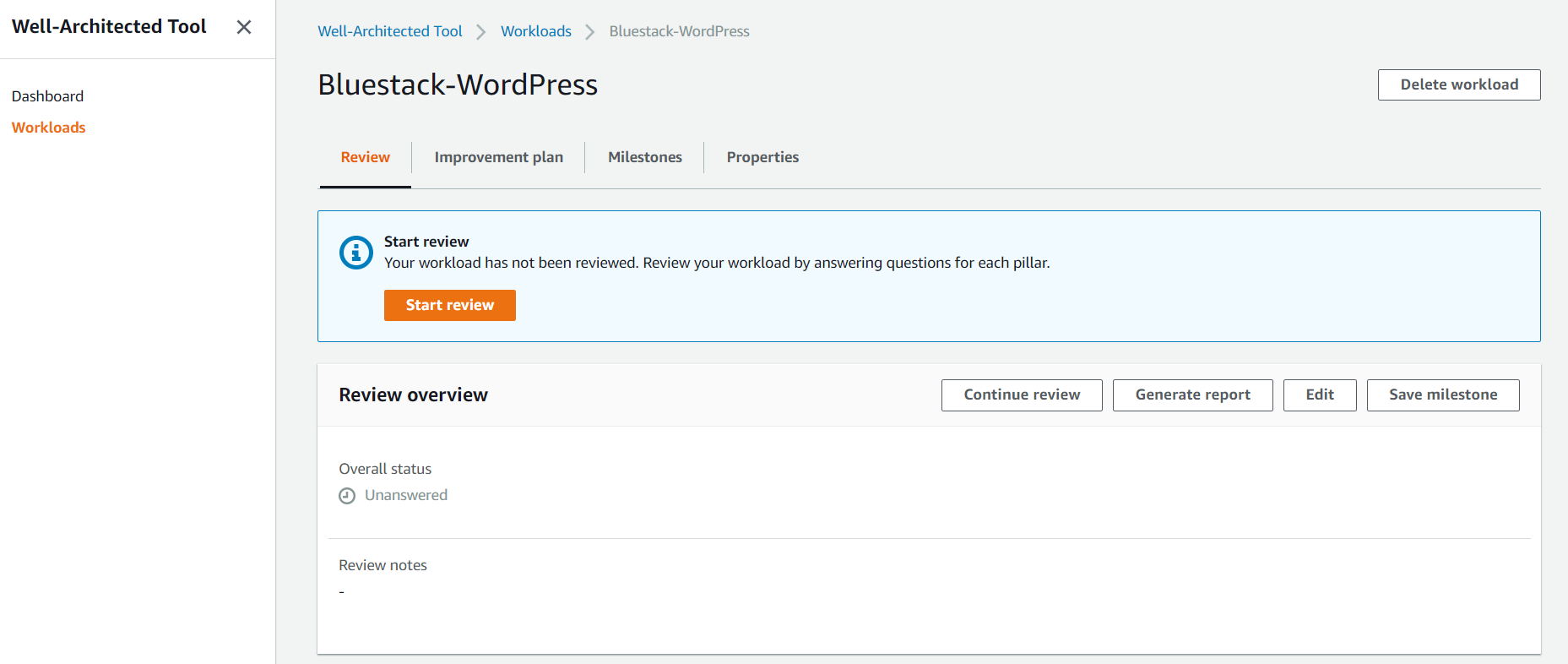Screen dimensions: 1568x664
Task: Click Delete workload button
Action: (x=1459, y=84)
